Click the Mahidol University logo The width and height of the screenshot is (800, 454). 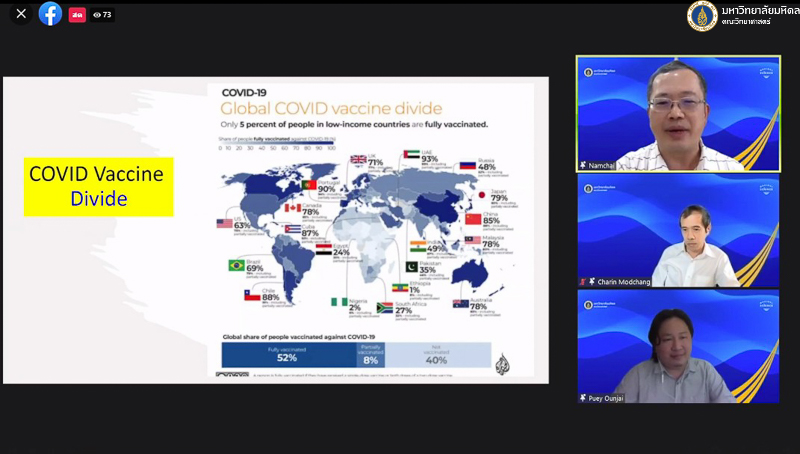pos(703,16)
